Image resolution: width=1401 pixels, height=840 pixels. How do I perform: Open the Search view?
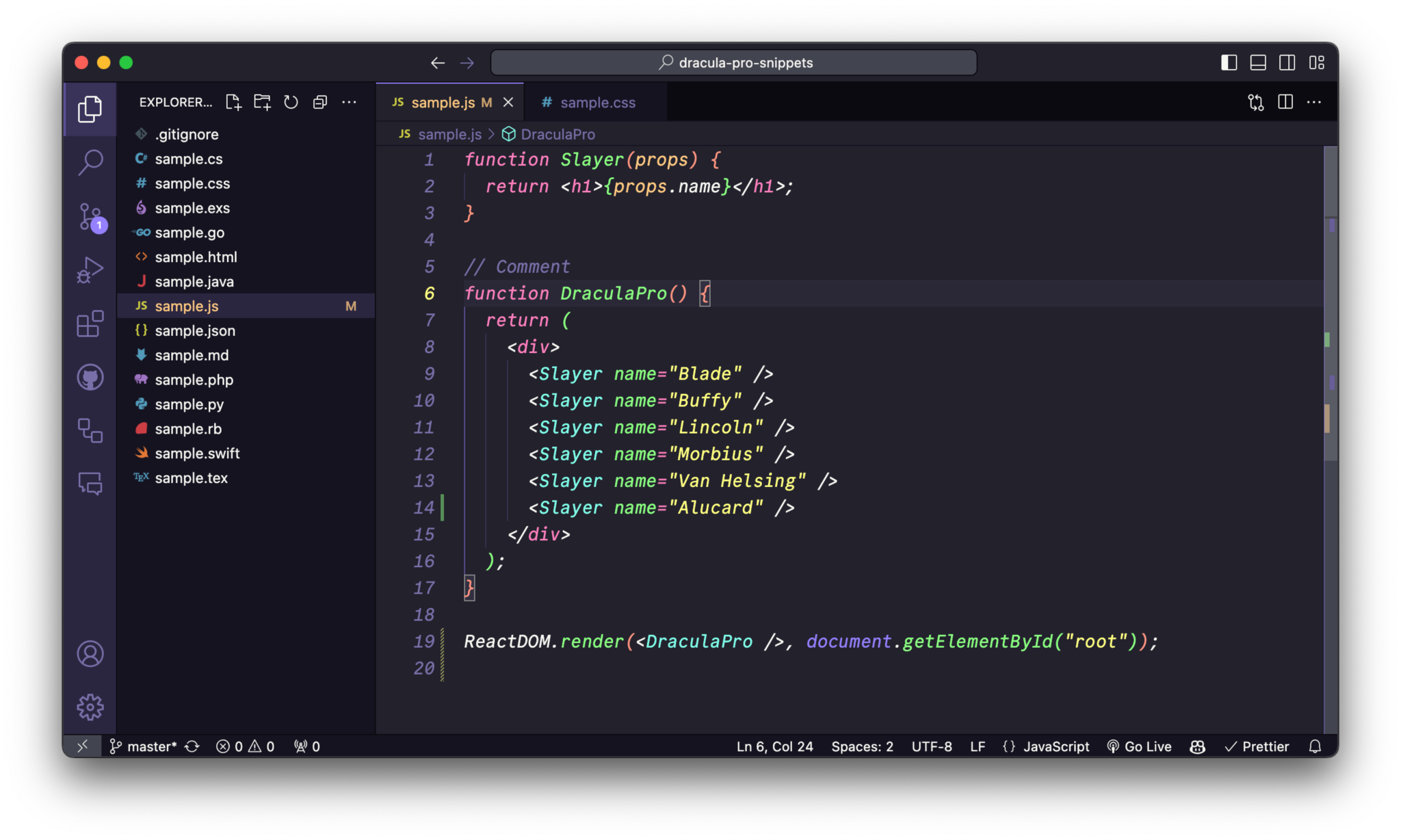[90, 161]
